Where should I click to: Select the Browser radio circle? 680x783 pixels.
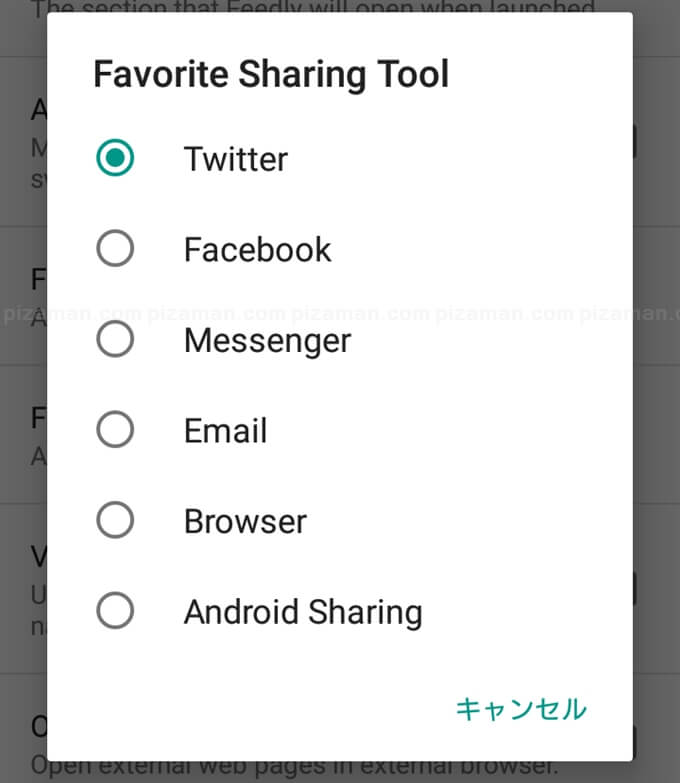click(115, 521)
